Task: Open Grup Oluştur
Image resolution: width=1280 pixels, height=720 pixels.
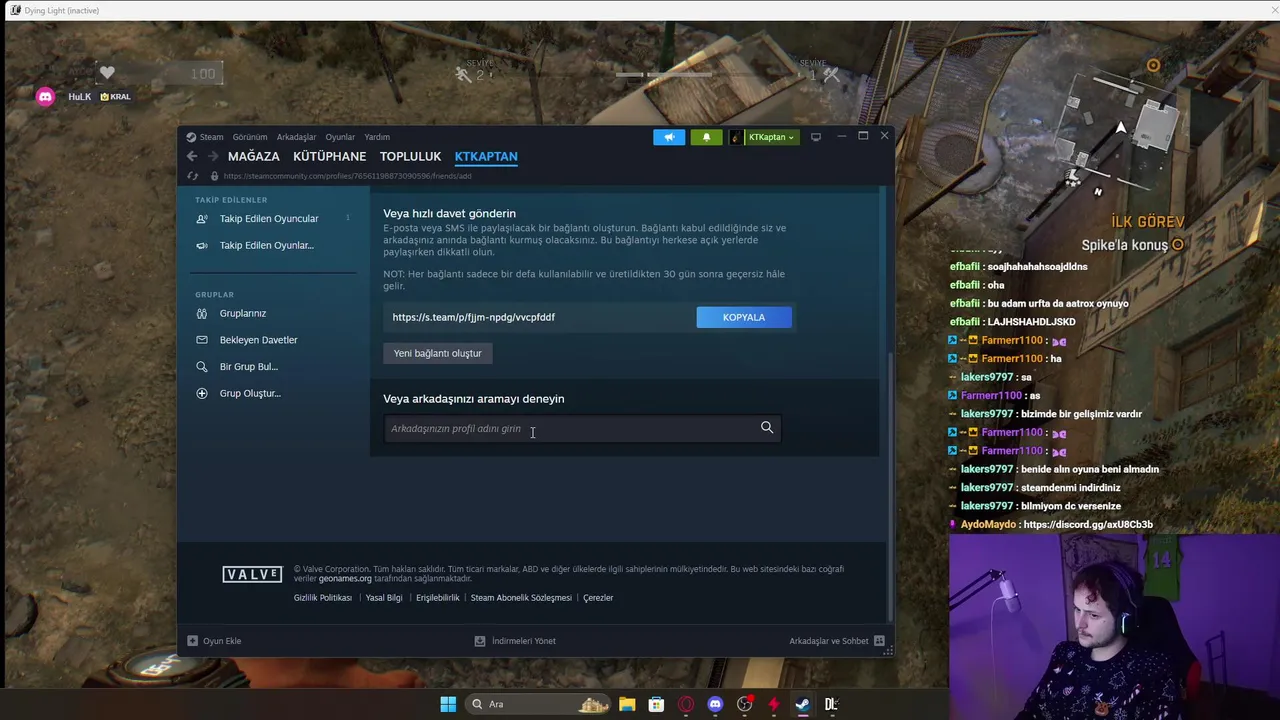Action: tap(250, 394)
